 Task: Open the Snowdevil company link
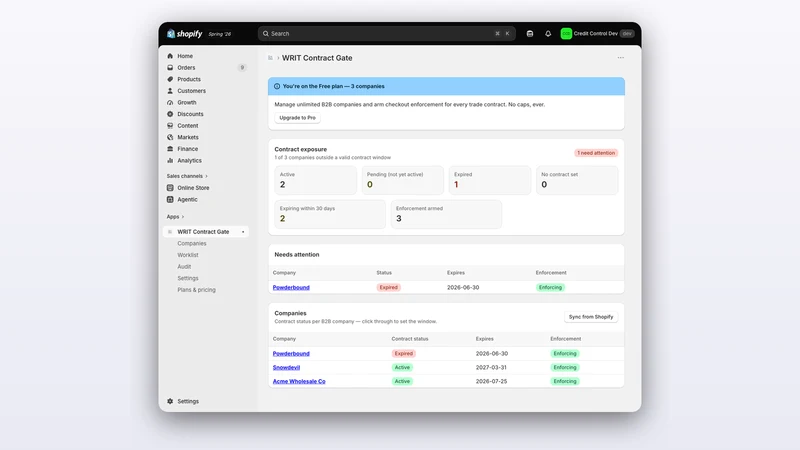click(x=286, y=367)
